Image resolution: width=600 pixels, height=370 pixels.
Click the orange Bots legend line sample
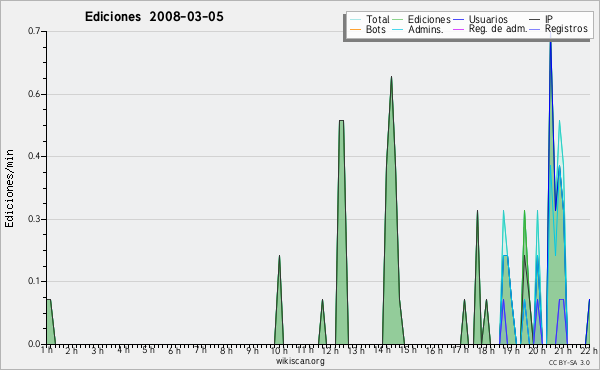tap(355, 29)
